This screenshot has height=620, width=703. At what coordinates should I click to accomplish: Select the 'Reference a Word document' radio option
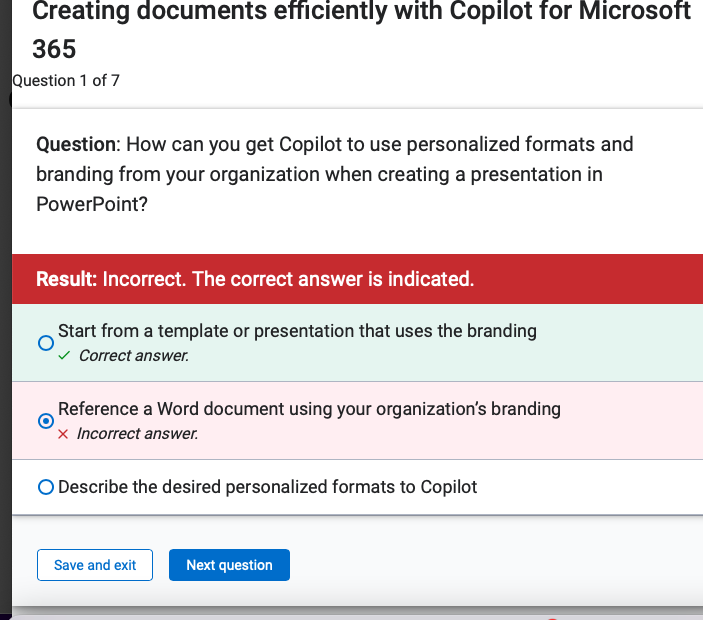tap(46, 421)
